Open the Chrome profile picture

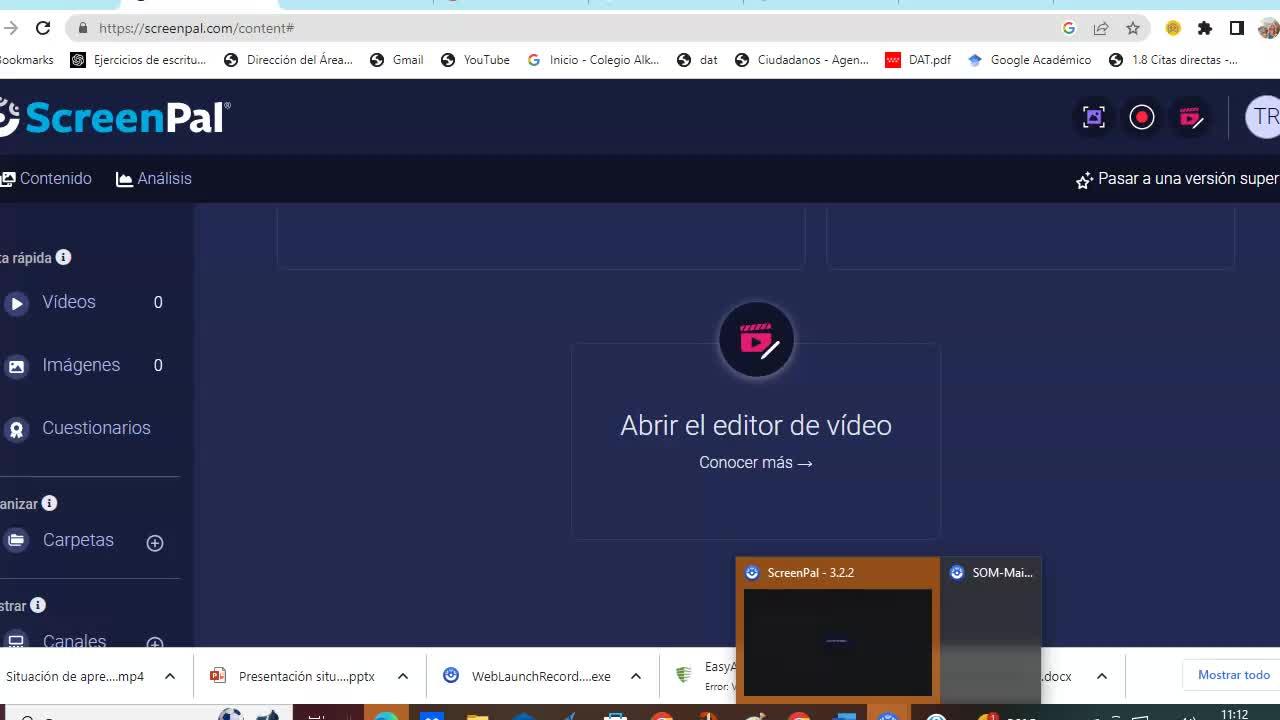coord(1268,28)
